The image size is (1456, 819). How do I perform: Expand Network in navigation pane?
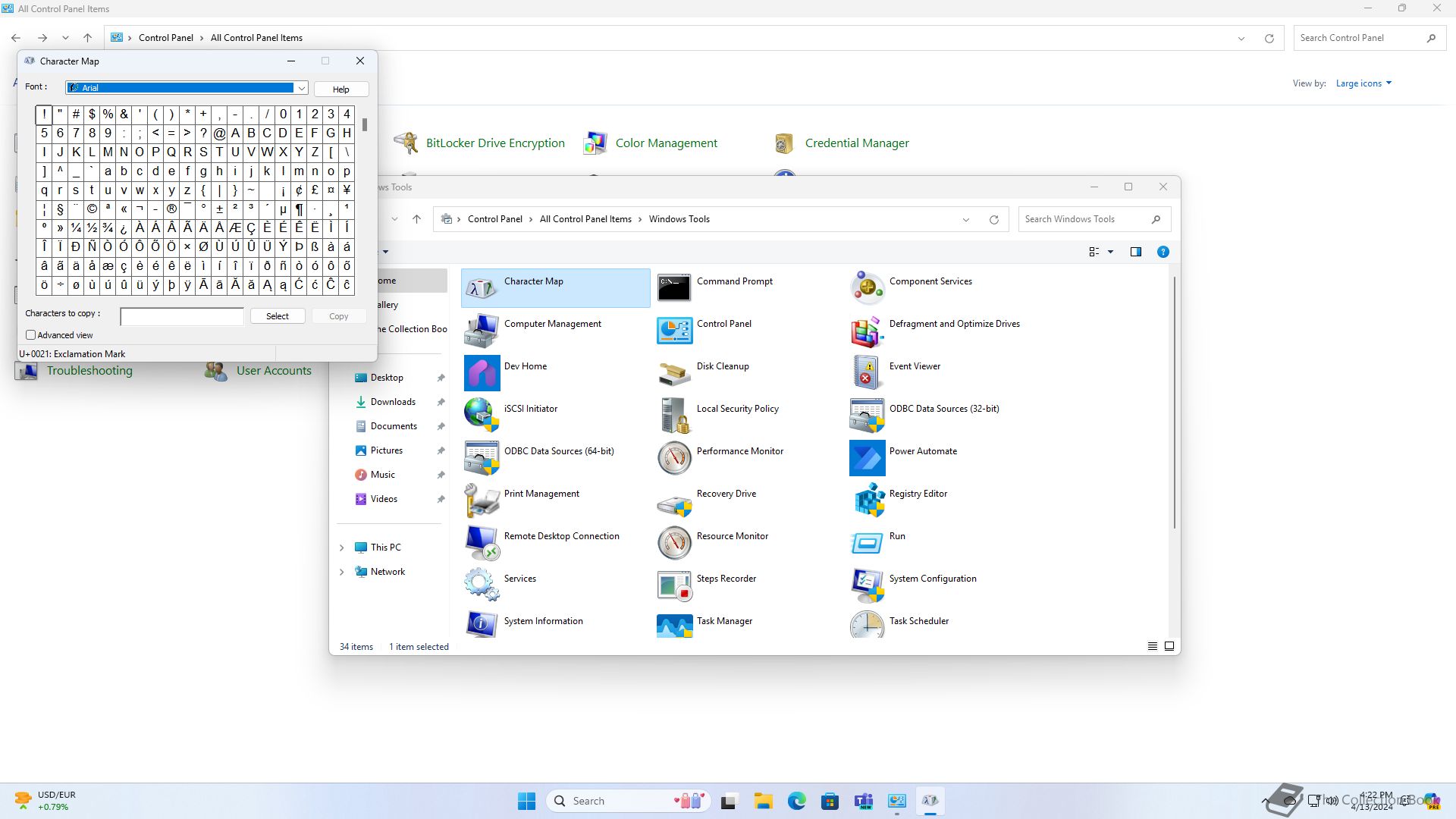pos(341,572)
